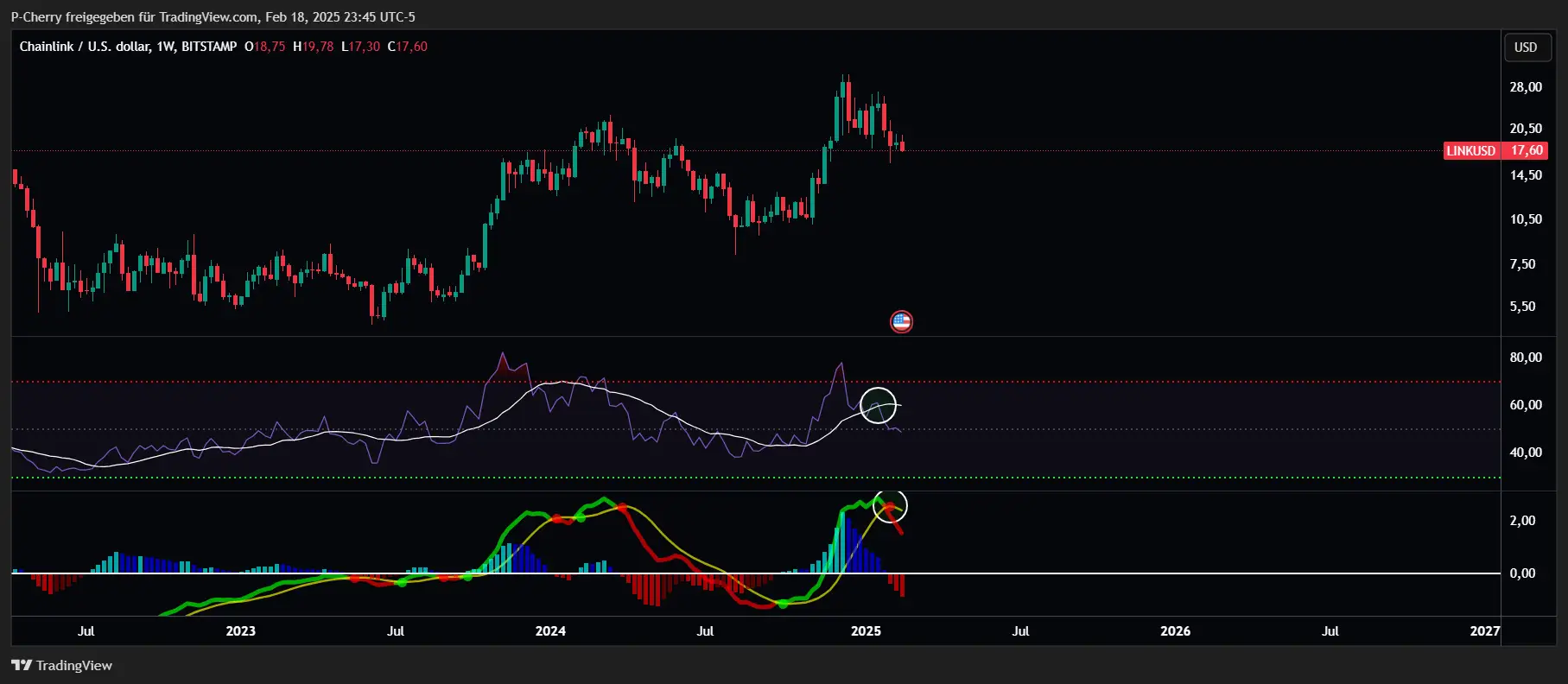
Task: Open the USD currency selector
Action: coord(1526,47)
